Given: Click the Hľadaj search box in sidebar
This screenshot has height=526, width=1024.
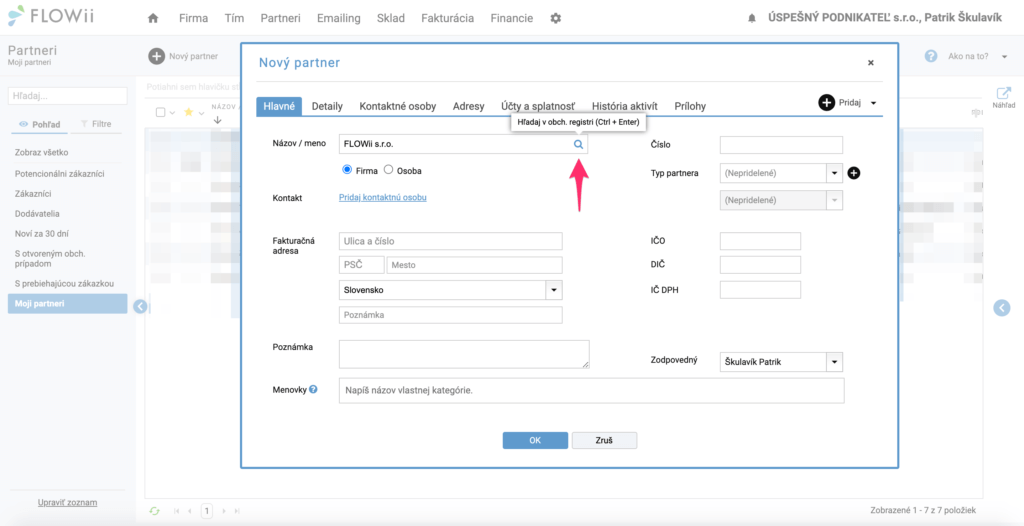Looking at the screenshot, I should point(67,96).
